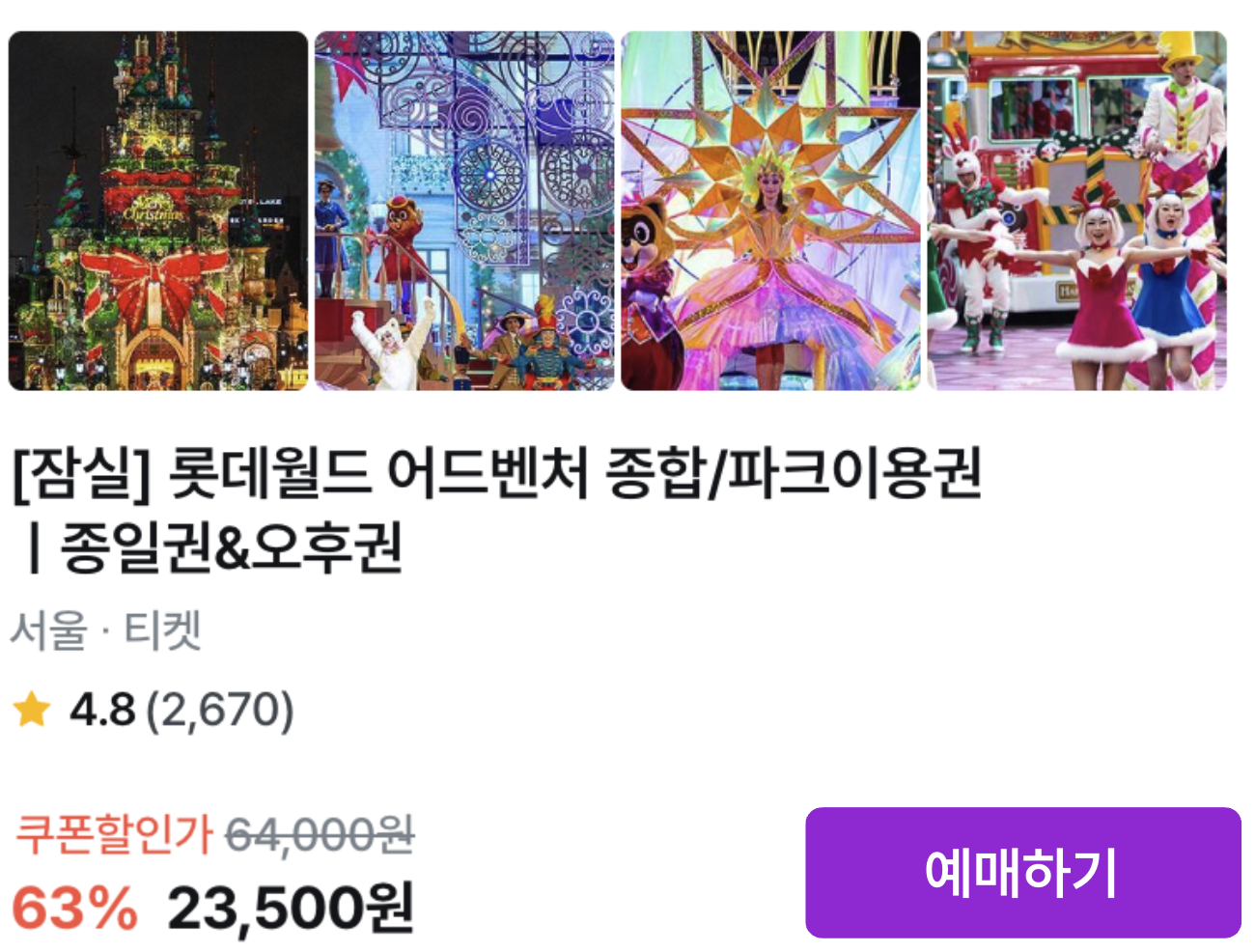Screen dimensions: 1255x952
Task: Click the red 63% discount figure
Action: click(75, 909)
